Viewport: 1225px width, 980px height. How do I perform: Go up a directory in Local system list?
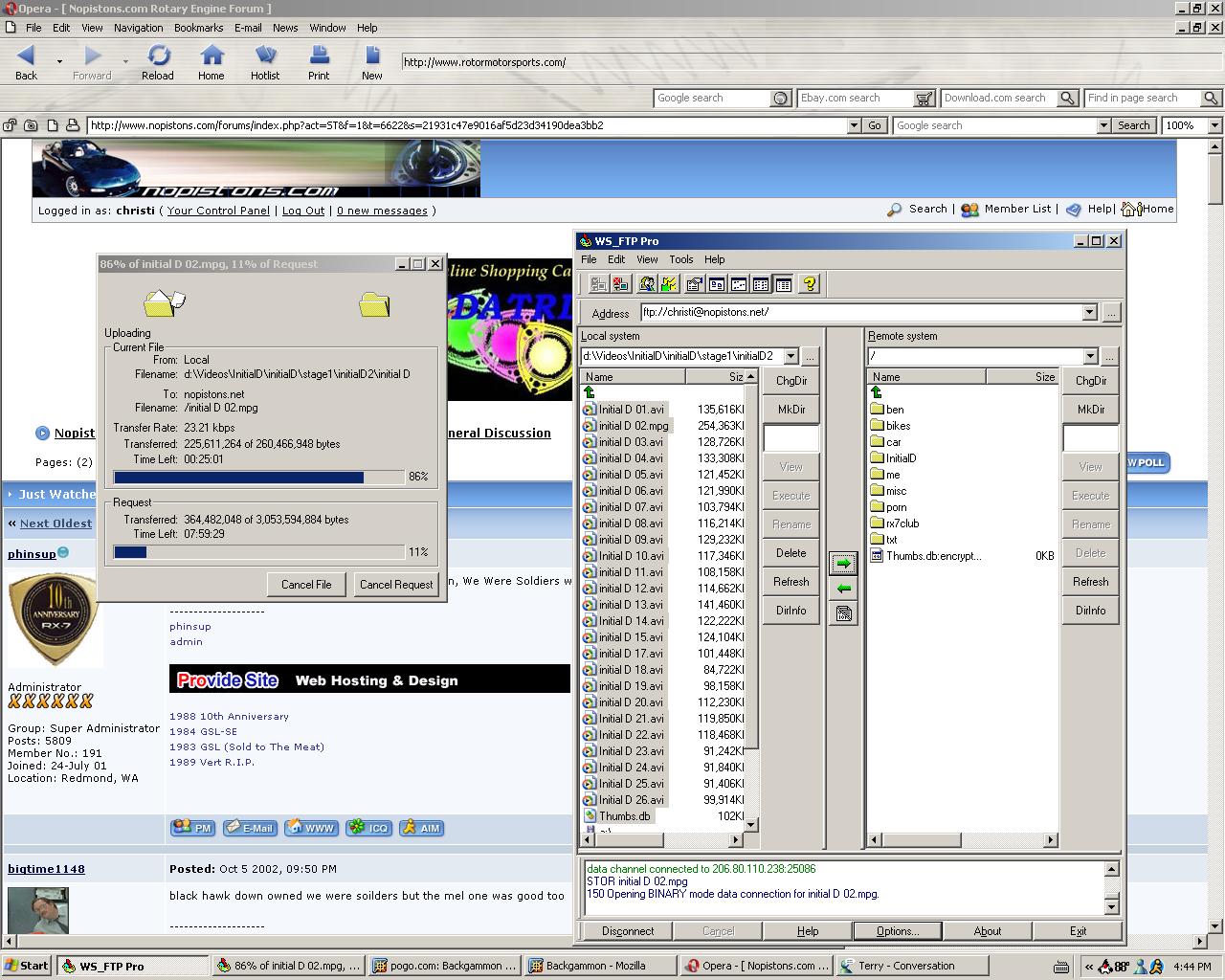(x=590, y=392)
